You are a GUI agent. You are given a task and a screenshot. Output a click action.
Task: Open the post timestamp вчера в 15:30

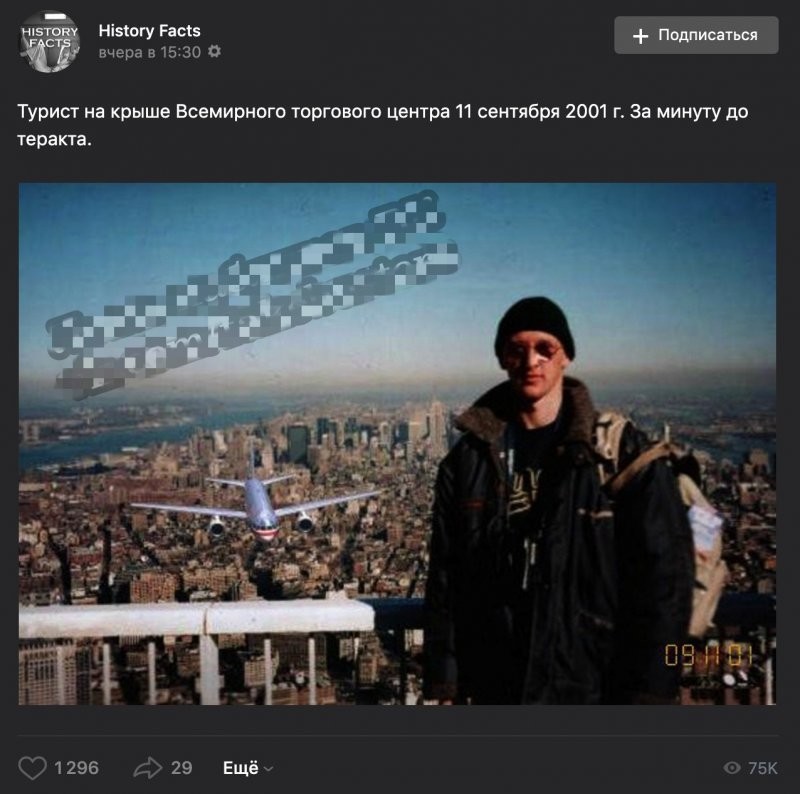click(149, 52)
